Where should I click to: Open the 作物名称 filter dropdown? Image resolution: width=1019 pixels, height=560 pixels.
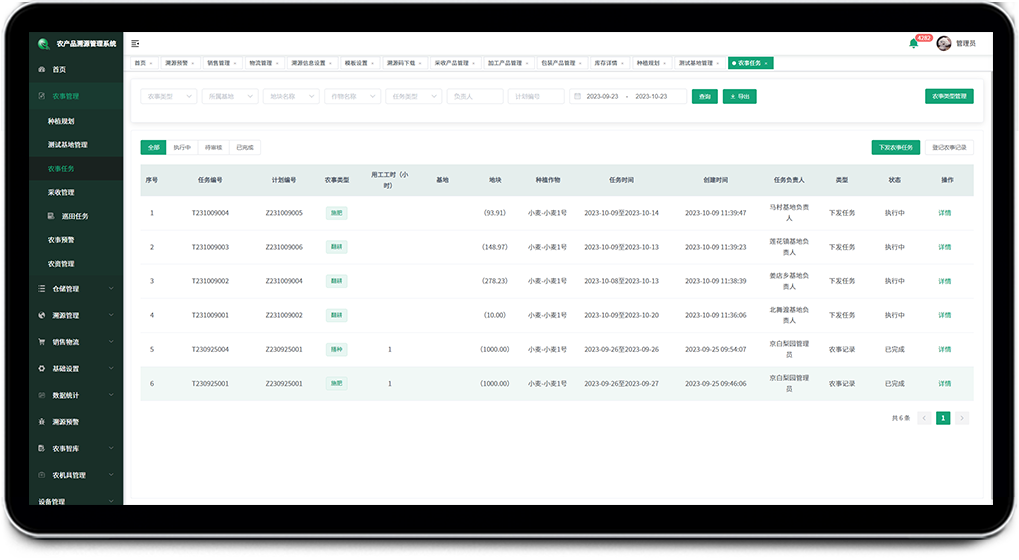352,96
